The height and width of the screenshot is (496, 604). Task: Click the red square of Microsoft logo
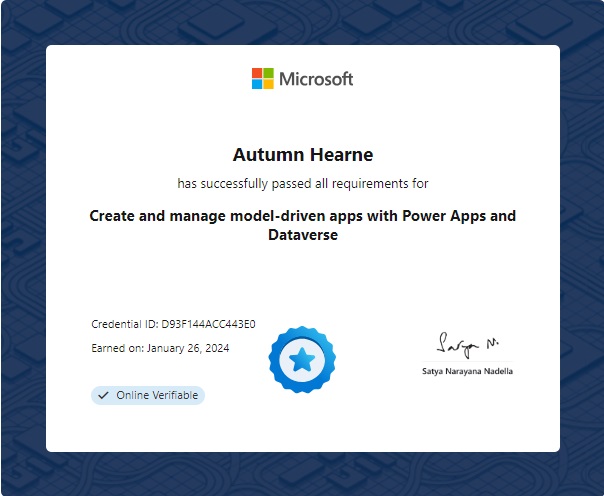[257, 73]
